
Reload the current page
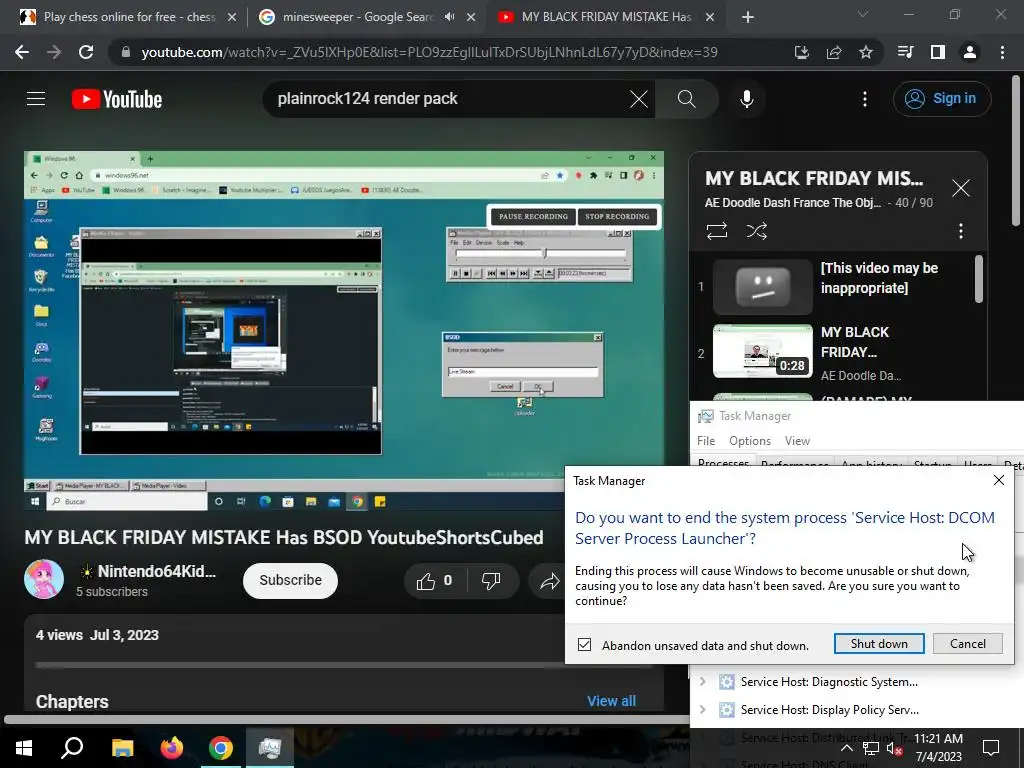[x=86, y=52]
